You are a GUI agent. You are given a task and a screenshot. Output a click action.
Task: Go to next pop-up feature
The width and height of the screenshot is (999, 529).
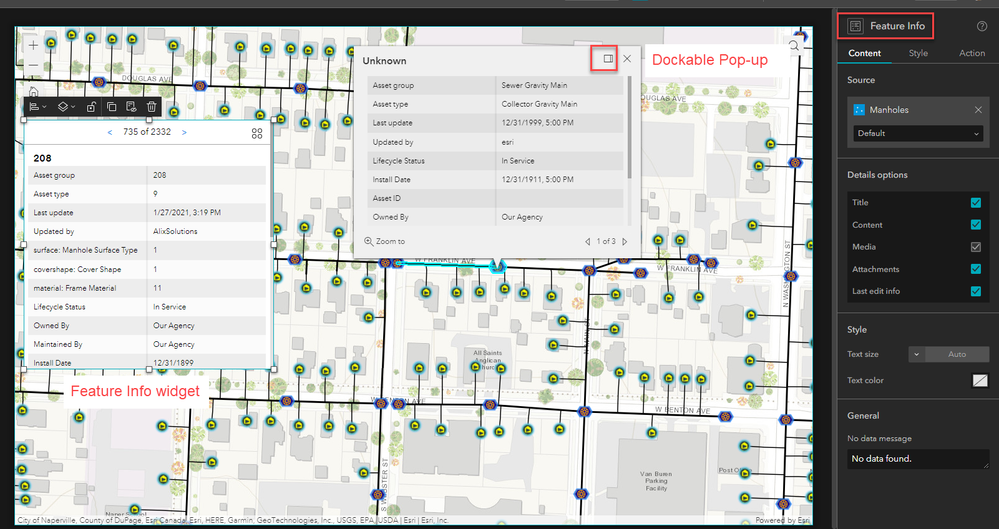[x=625, y=242]
